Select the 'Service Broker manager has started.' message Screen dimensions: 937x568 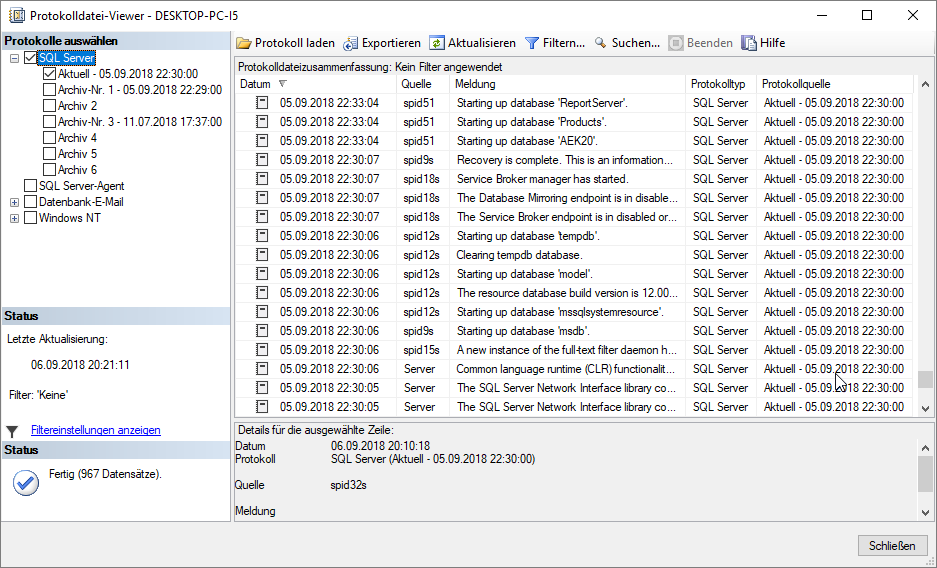coord(543,179)
